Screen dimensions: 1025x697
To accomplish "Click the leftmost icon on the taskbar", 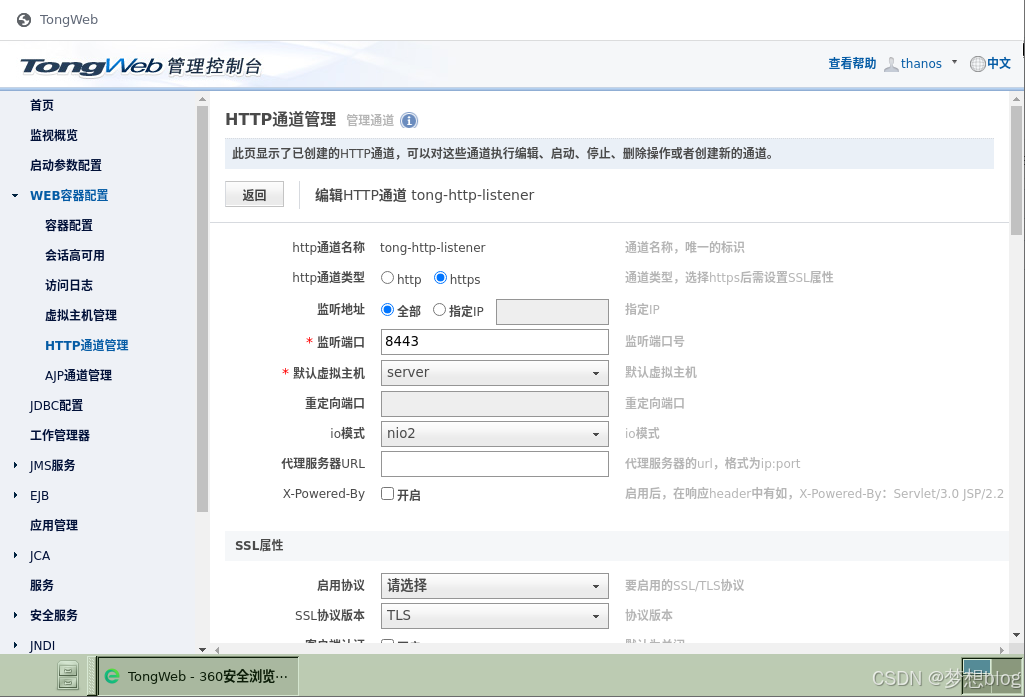I will [x=67, y=676].
